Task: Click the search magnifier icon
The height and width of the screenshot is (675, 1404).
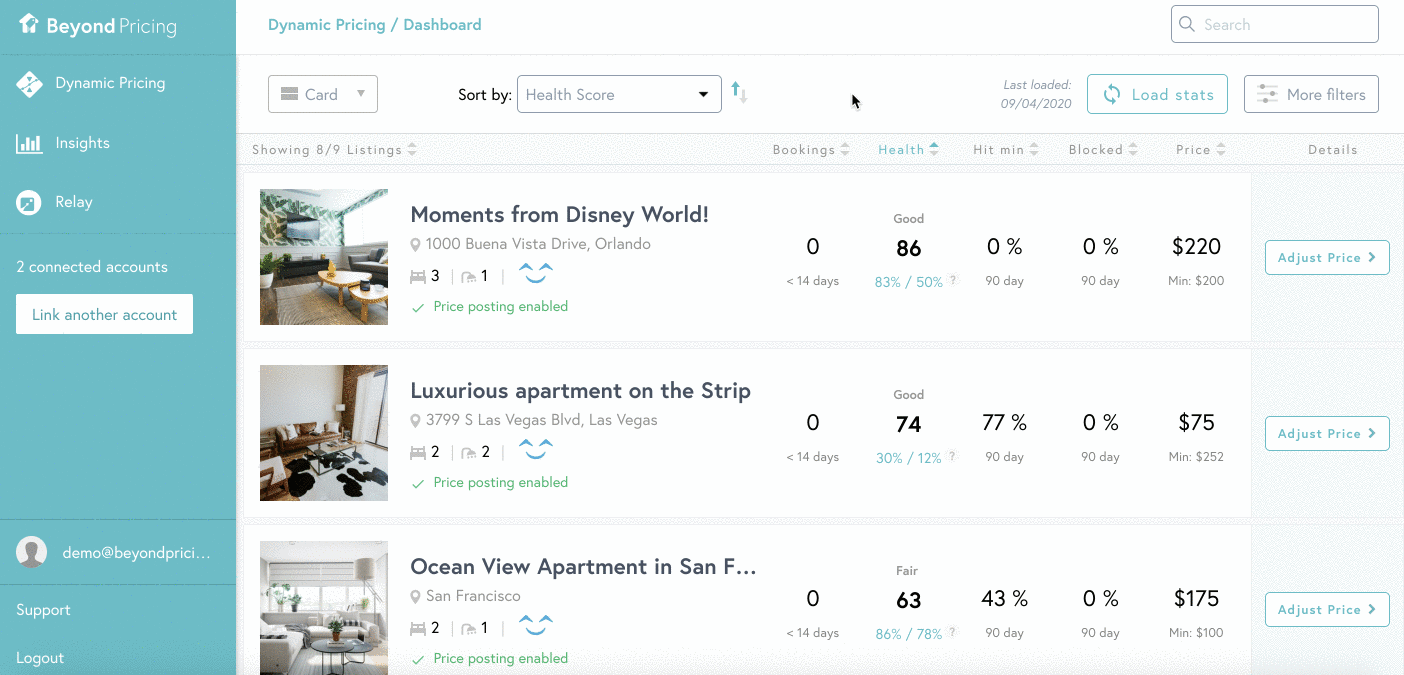Action: [x=1187, y=24]
